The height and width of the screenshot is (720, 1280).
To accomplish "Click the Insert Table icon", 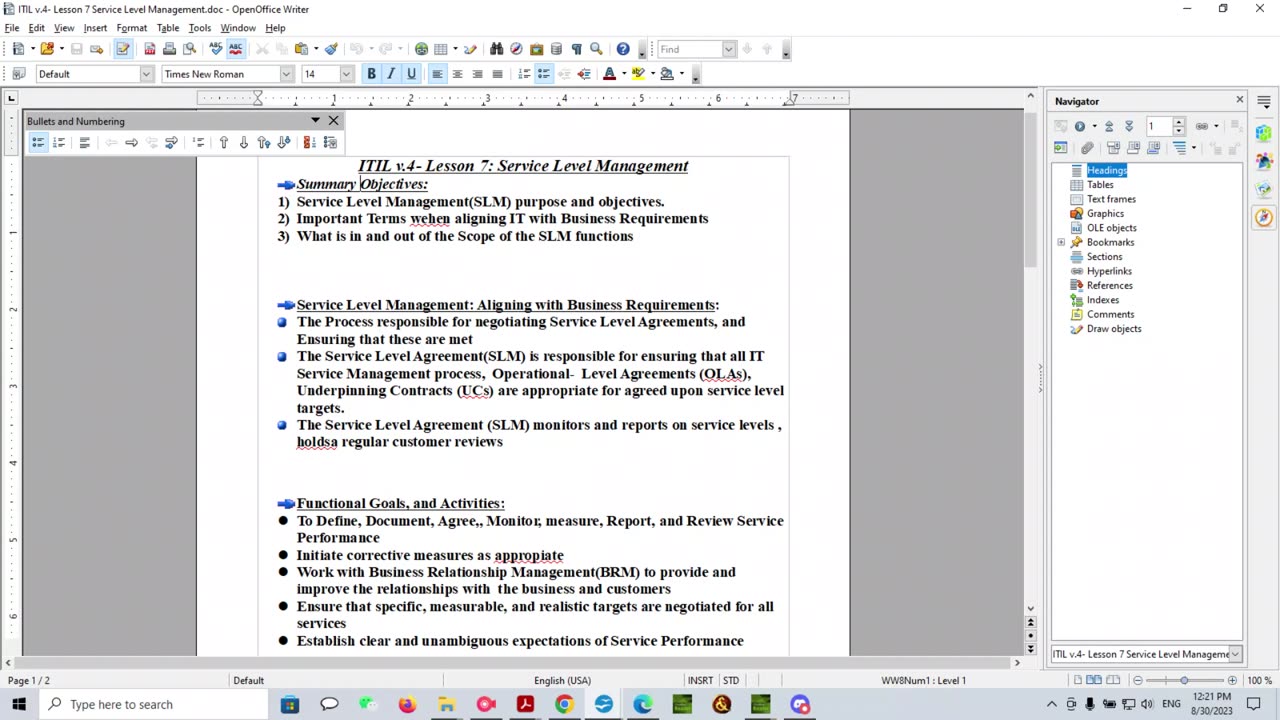I will pyautogui.click(x=441, y=48).
